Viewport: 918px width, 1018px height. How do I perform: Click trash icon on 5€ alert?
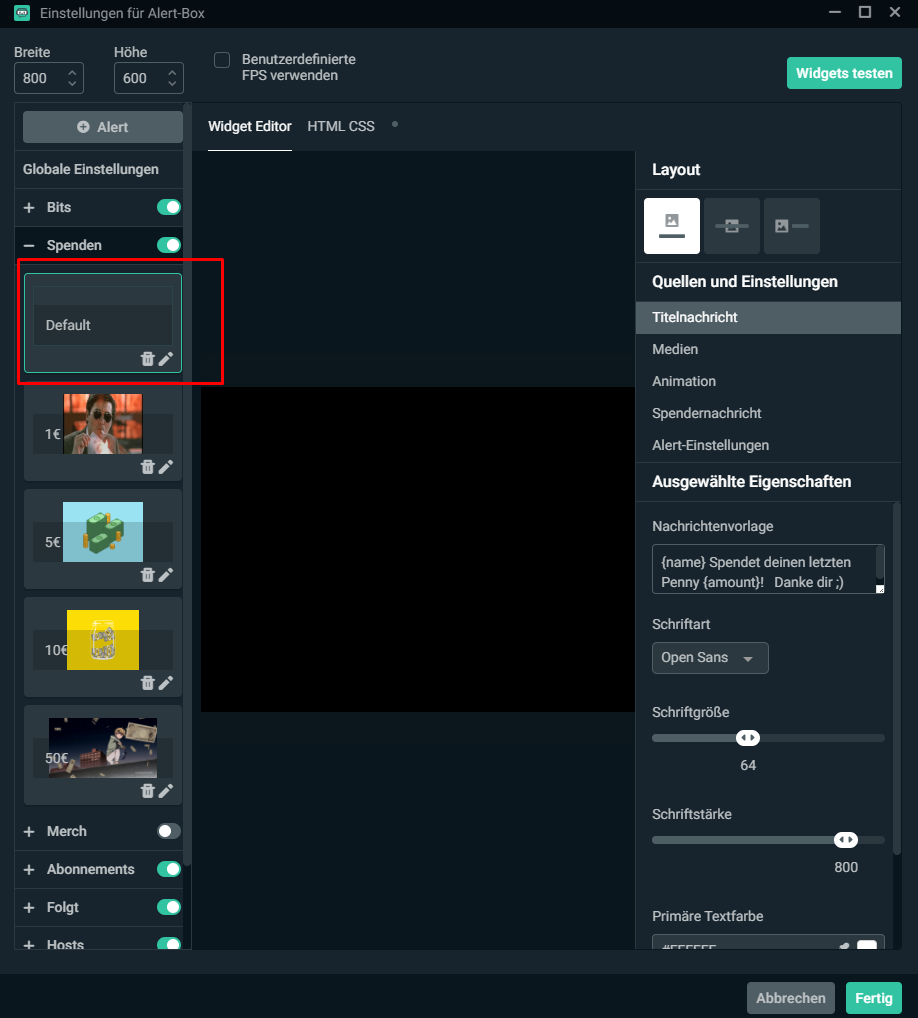coord(148,575)
